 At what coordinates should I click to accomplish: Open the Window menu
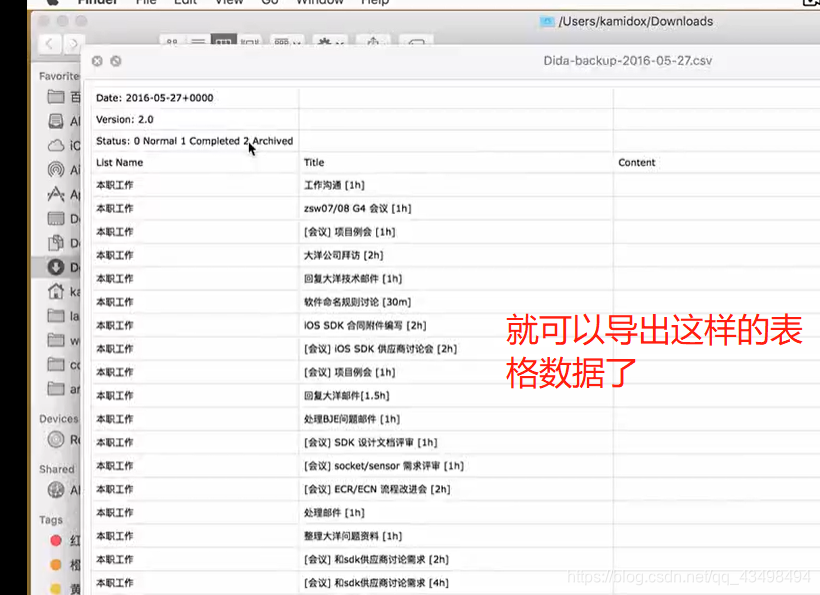(x=320, y=2)
